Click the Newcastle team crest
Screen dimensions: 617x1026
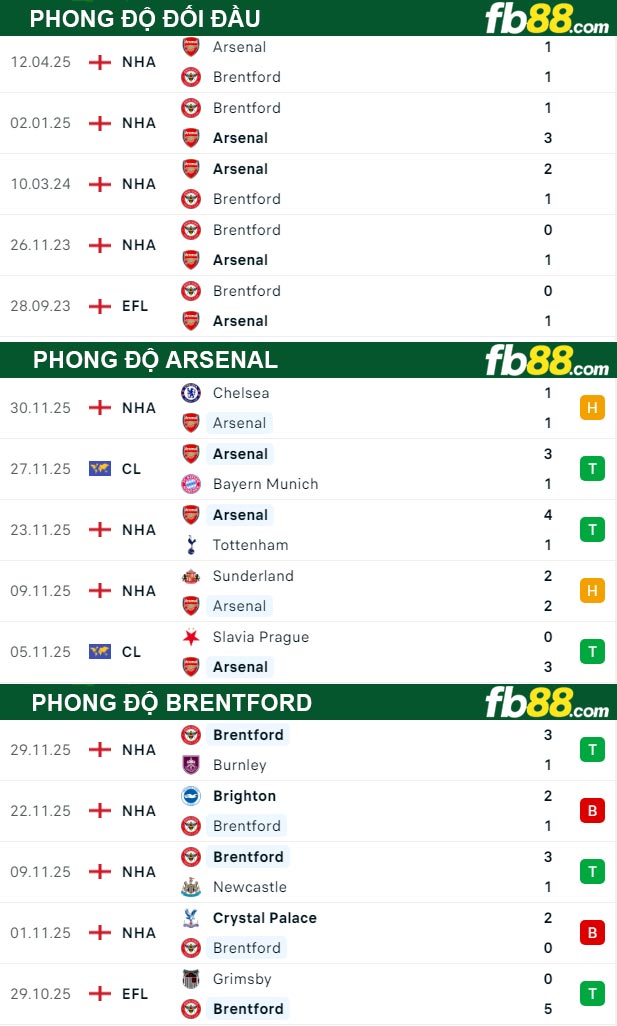(x=190, y=887)
